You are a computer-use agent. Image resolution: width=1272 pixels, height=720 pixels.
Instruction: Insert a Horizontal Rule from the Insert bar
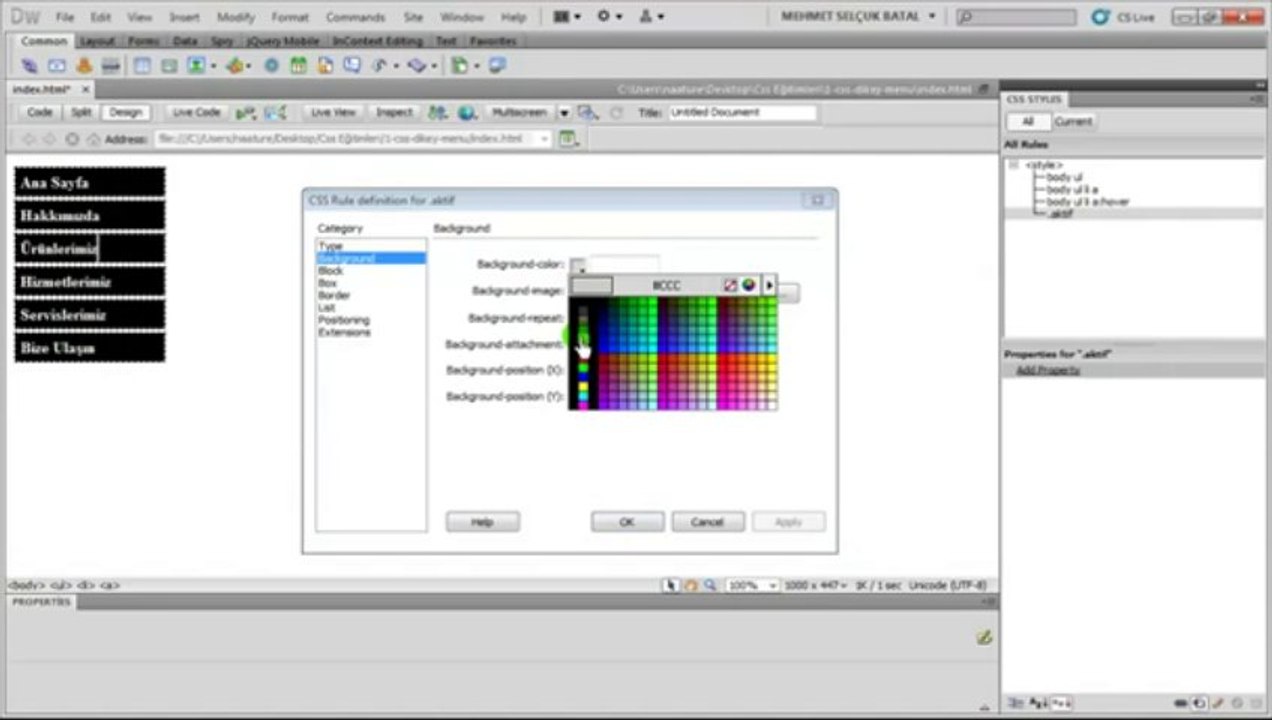pyautogui.click(x=111, y=66)
